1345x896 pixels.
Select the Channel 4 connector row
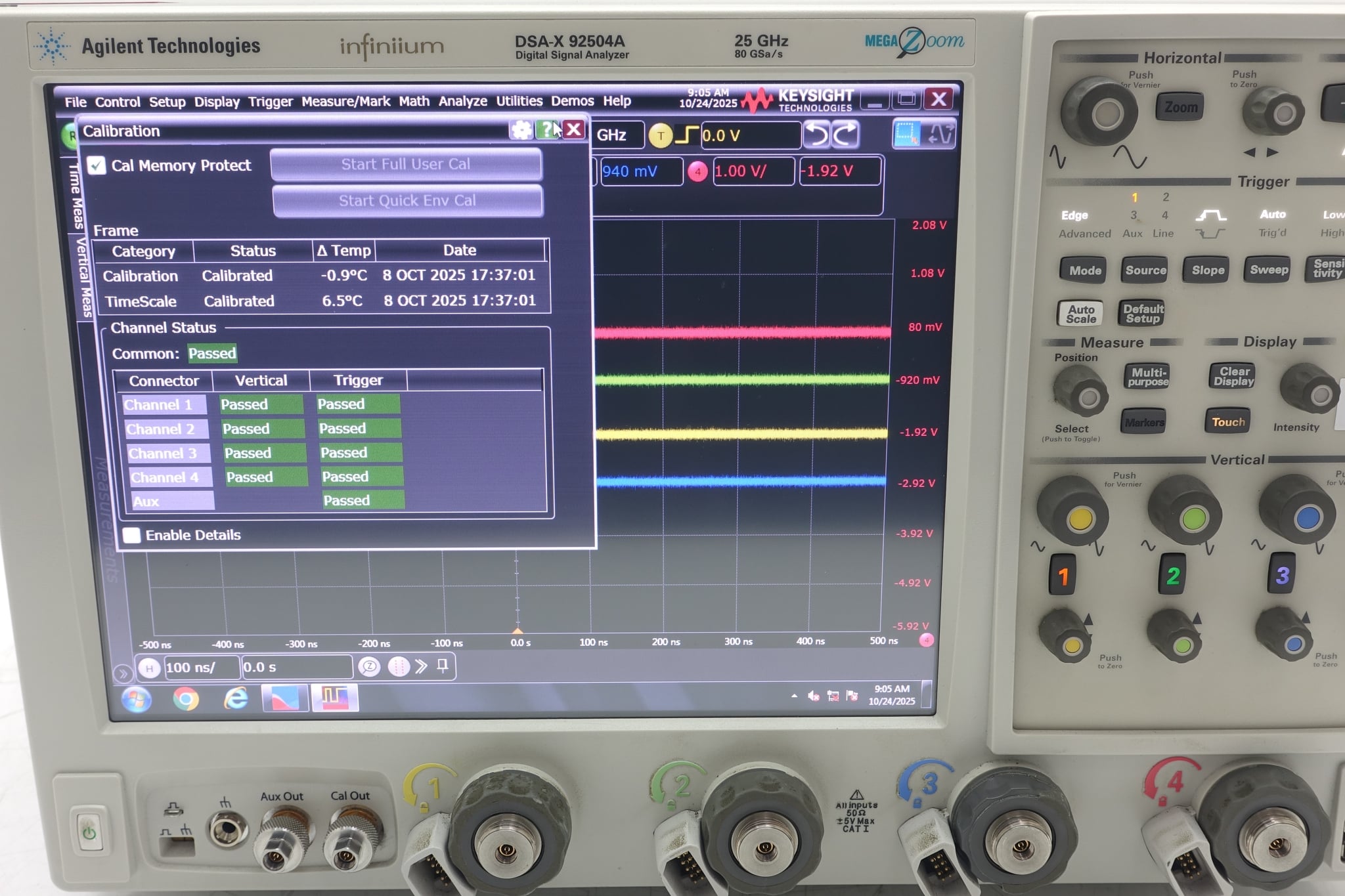pyautogui.click(x=170, y=477)
